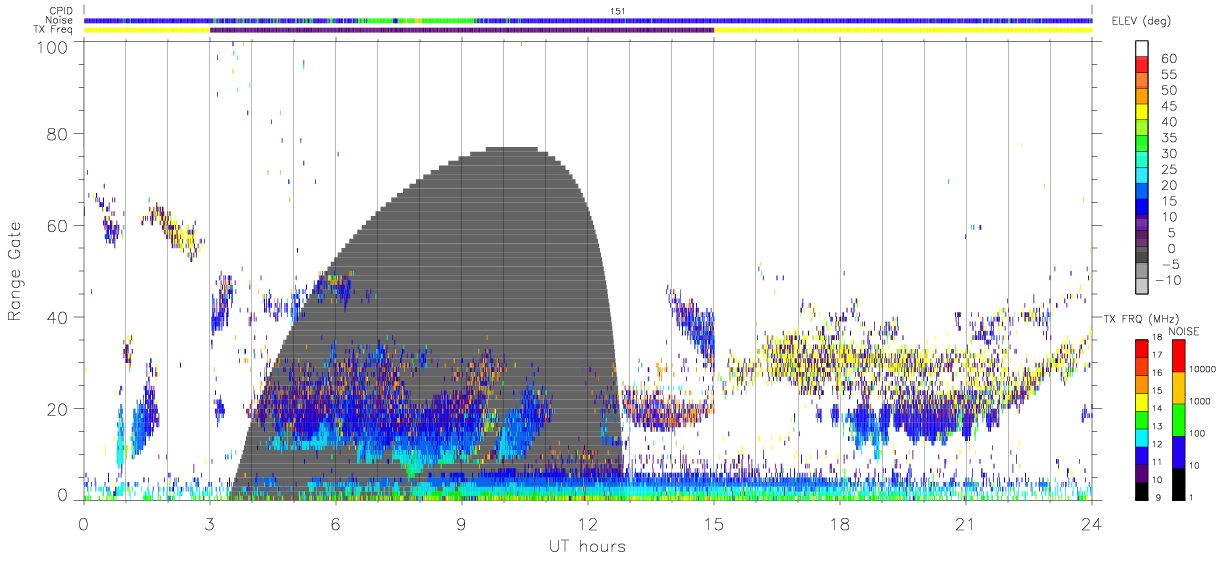
Task: Click the 'Range Gate' y-axis title
Action: [15, 270]
